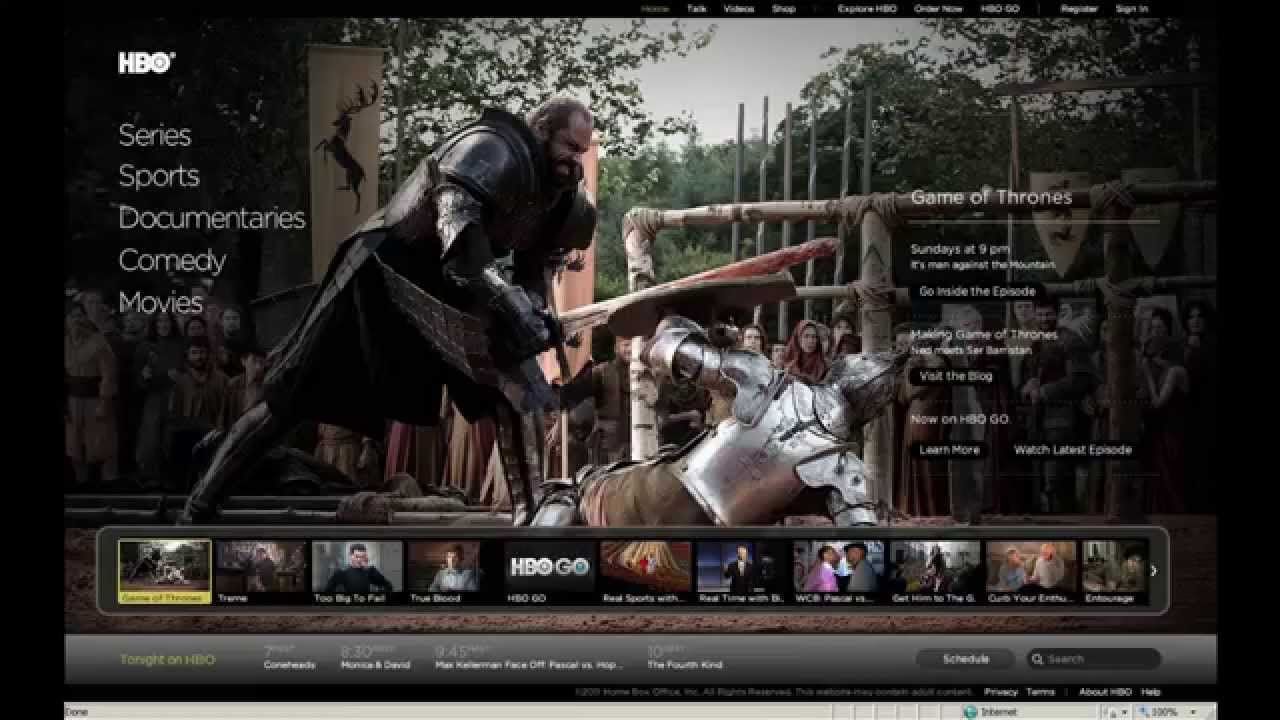Click the 8:30 Monica & David entry
This screenshot has height=720, width=1280.
tap(374, 657)
